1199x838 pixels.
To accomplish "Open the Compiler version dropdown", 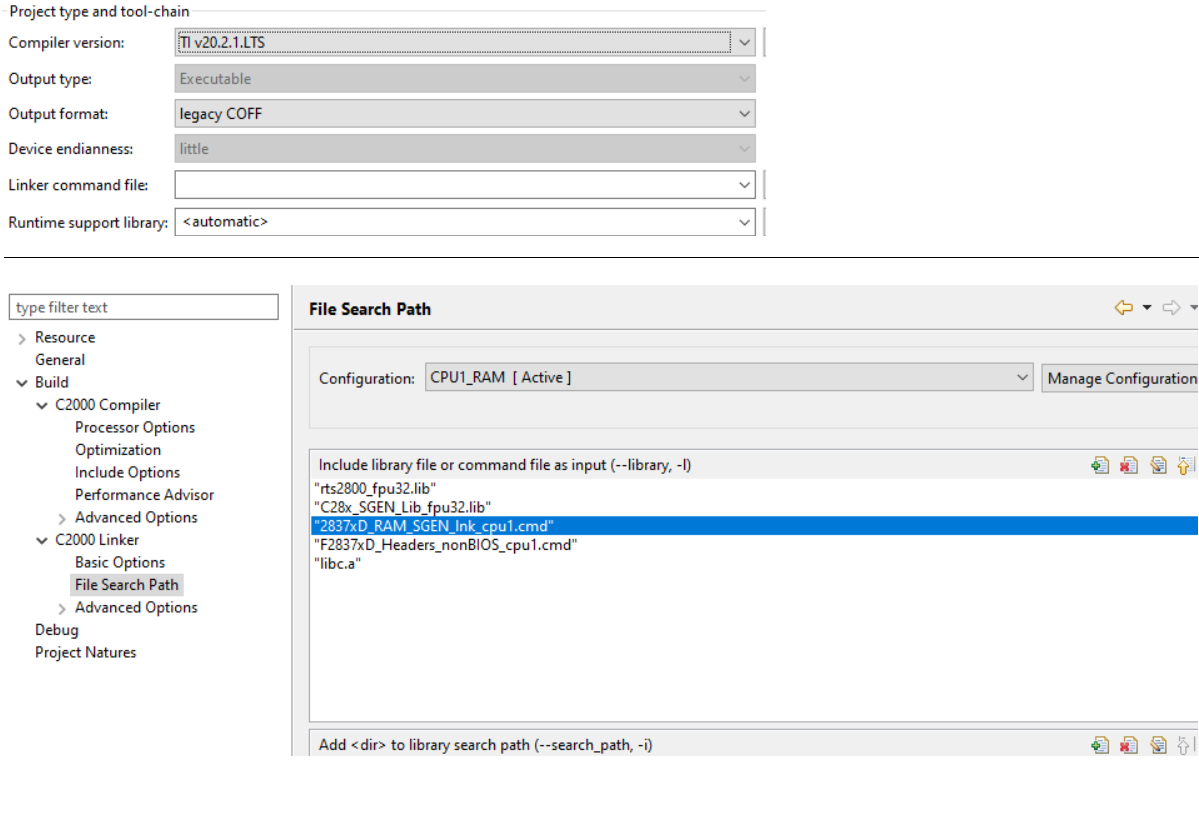I will click(746, 42).
